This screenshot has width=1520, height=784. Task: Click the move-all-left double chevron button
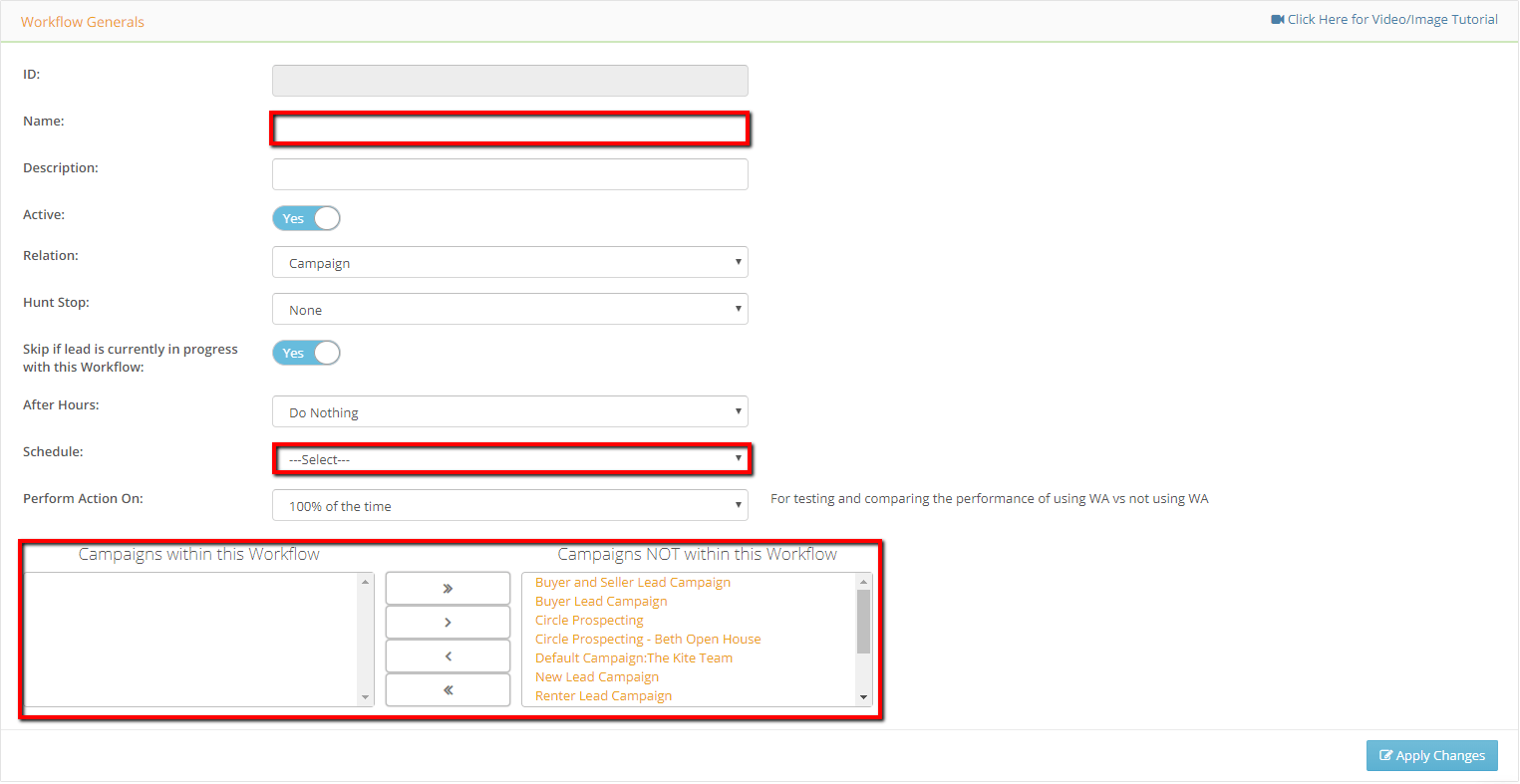pos(448,690)
